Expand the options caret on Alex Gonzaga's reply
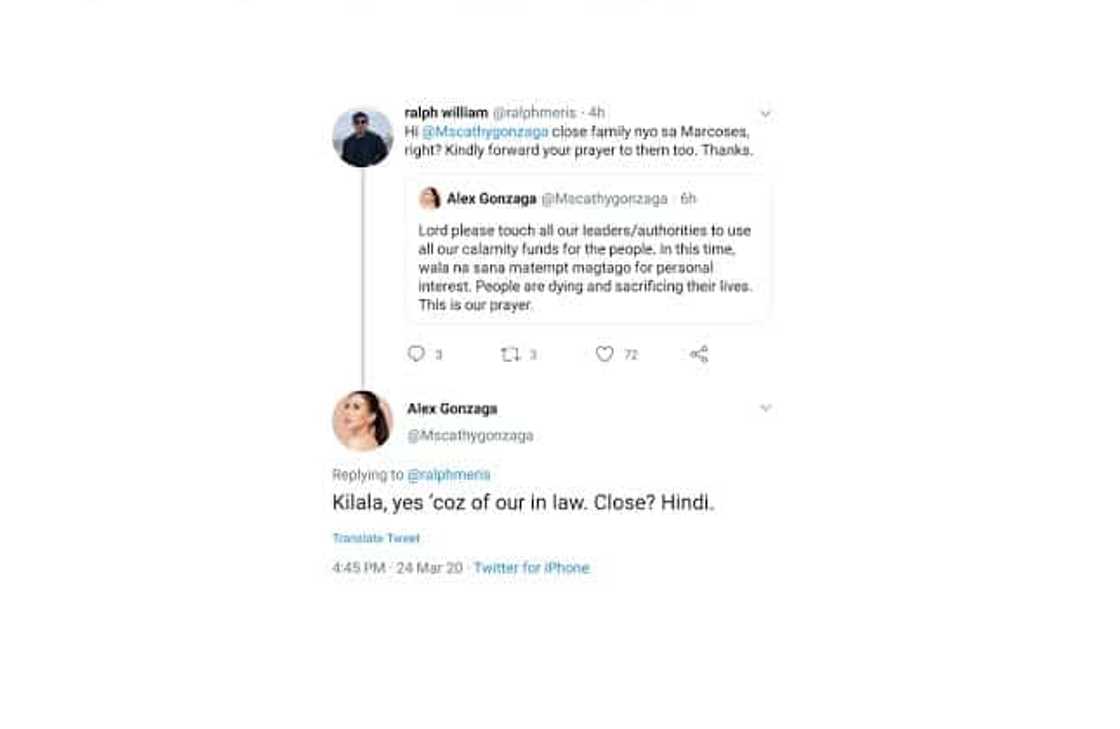This screenshot has height=729, width=1120. click(766, 408)
